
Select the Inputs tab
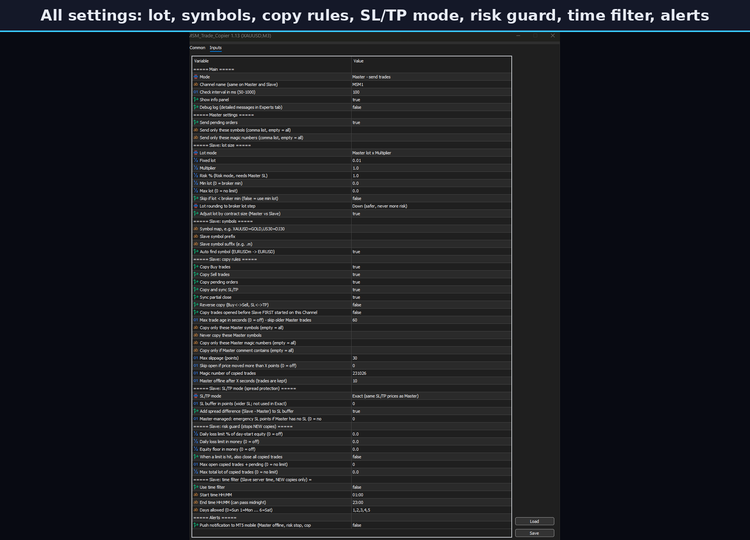[216, 48]
